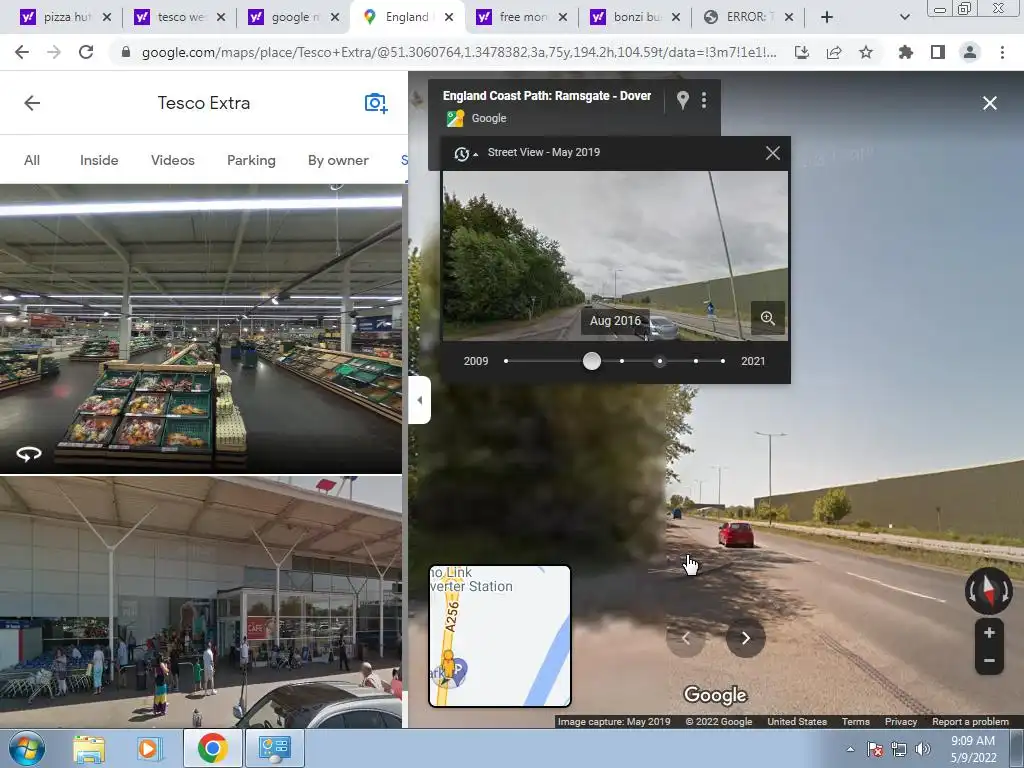Image resolution: width=1024 pixels, height=768 pixels.
Task: Click browser back arrow
Action: pyautogui.click(x=22, y=52)
